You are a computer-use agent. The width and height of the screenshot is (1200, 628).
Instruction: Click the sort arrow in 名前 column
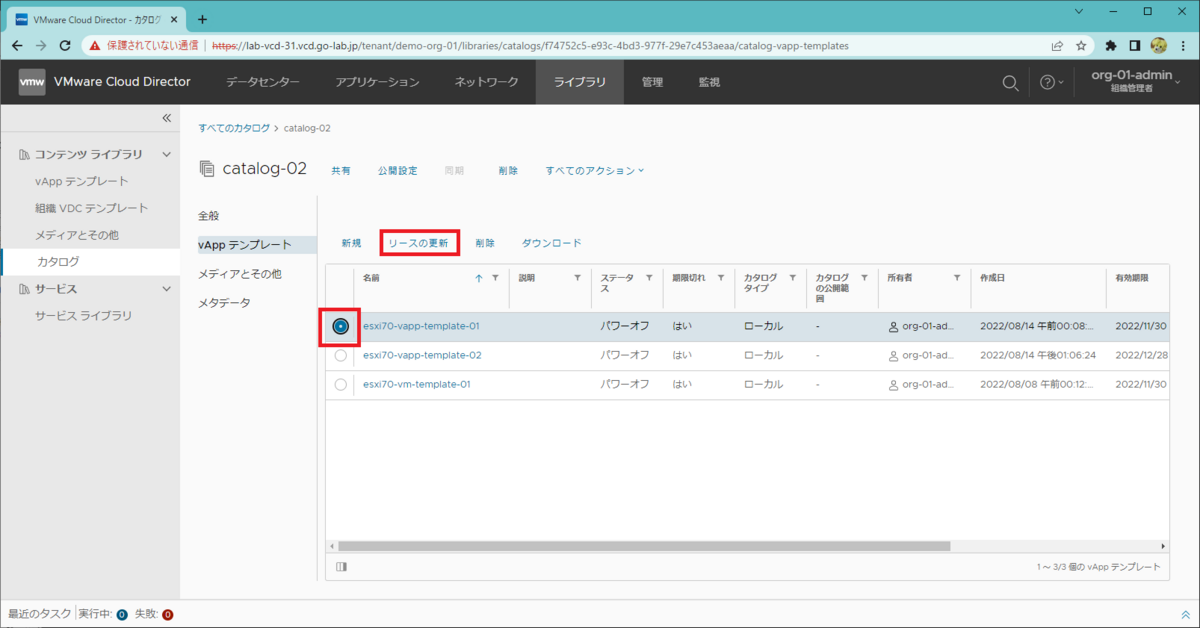(478, 278)
